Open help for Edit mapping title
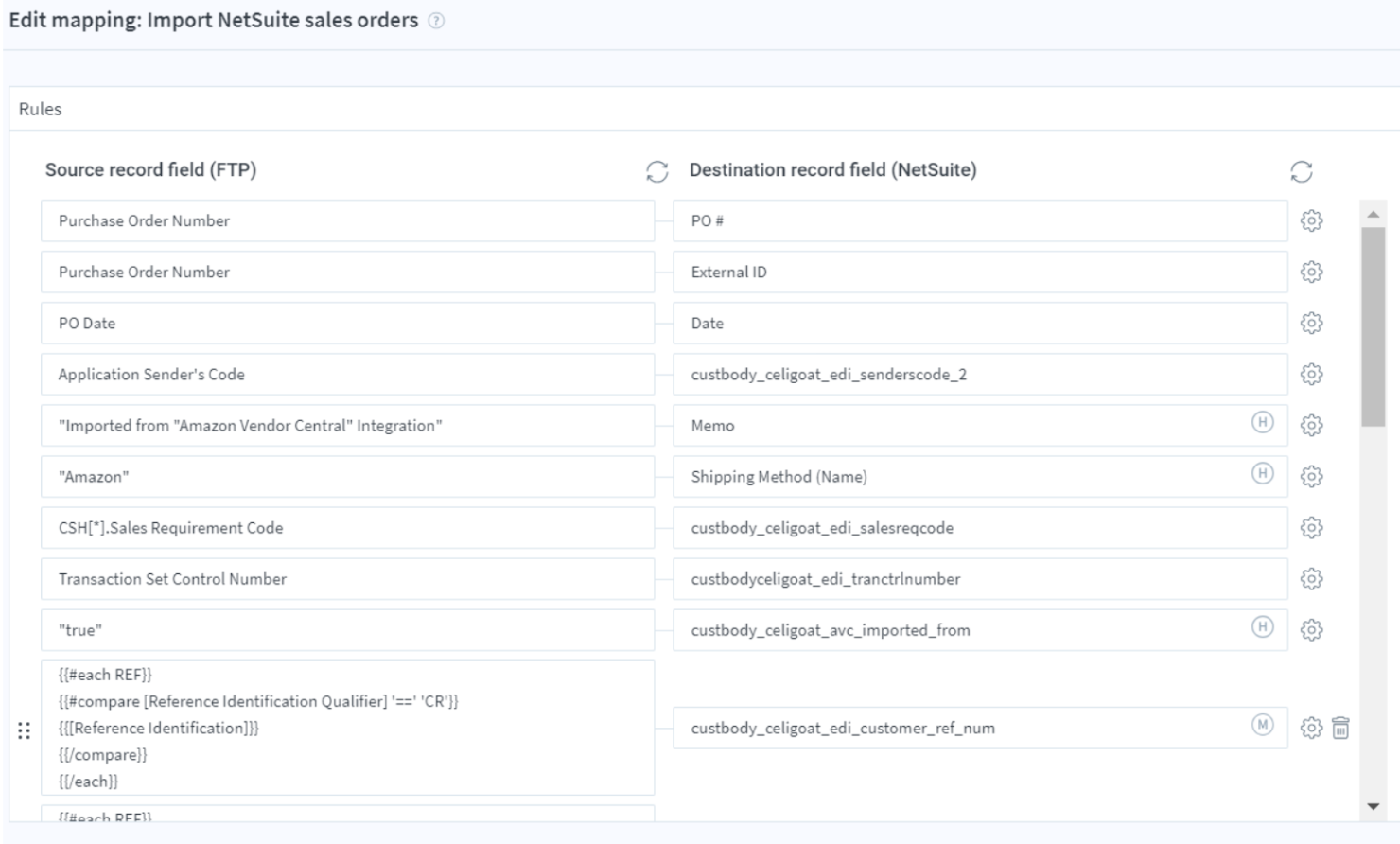 coord(436,21)
